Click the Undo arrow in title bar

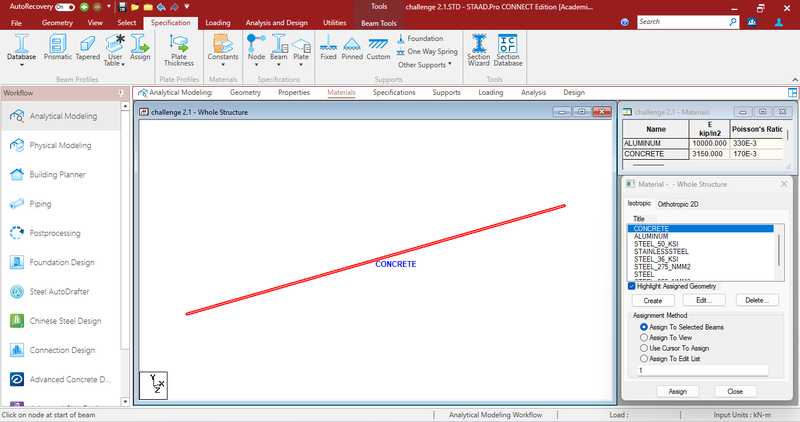tap(161, 7)
